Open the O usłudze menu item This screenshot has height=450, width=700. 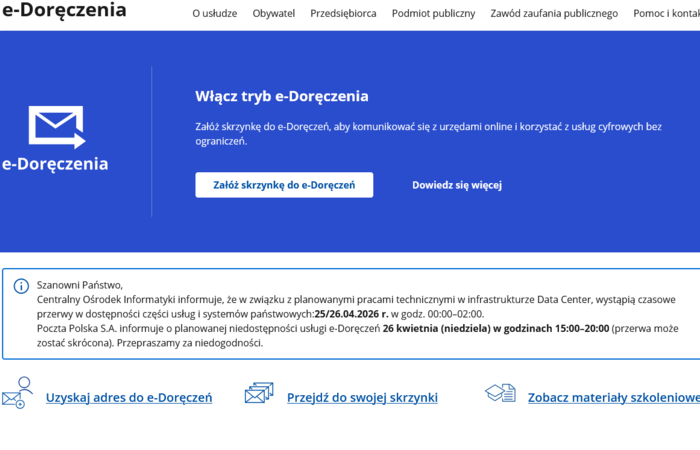tap(214, 14)
